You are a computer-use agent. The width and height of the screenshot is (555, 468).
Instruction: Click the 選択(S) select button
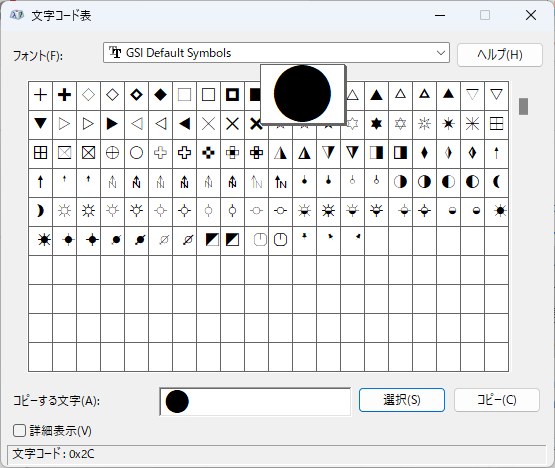402,400
